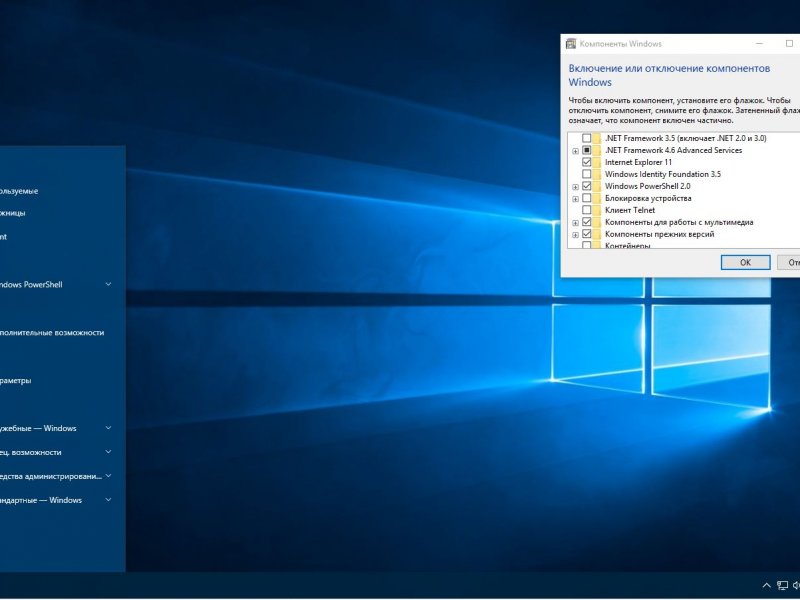Select the 'Компоненты для работы с мультимедиа' label

coord(679,222)
